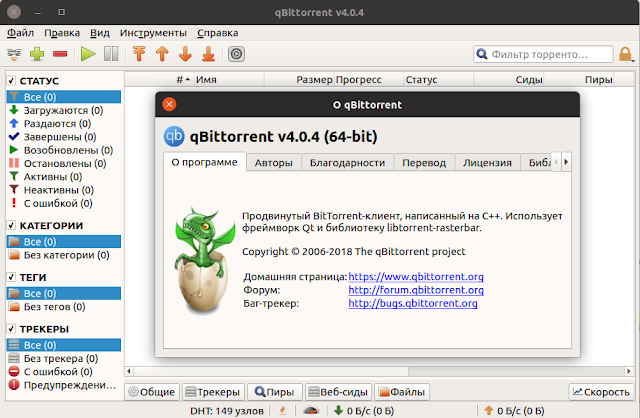Screen dimensions: 640x418
Task: Click into Фильтр торренто search field
Action: coord(543,54)
